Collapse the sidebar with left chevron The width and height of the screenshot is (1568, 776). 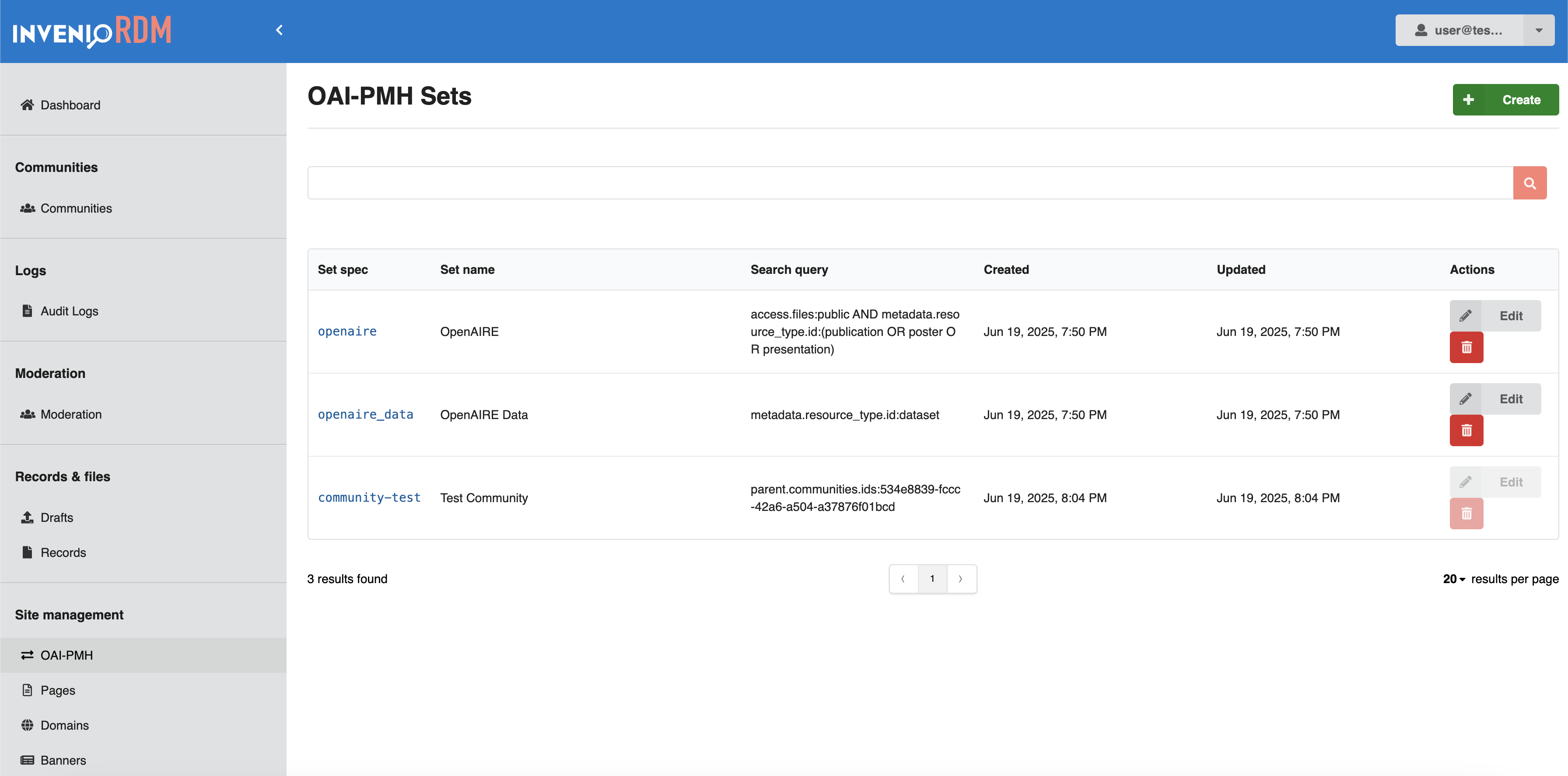[x=280, y=30]
